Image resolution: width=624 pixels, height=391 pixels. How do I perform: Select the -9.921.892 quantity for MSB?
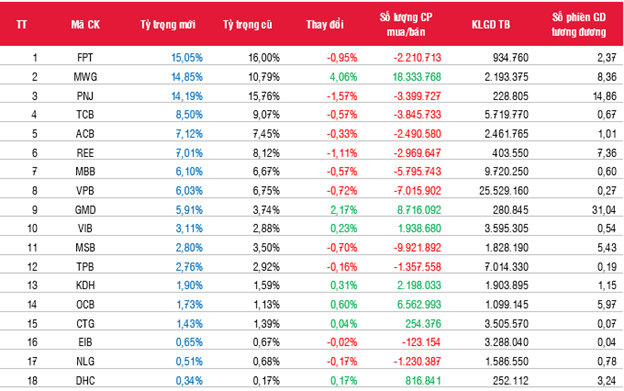tap(417, 247)
